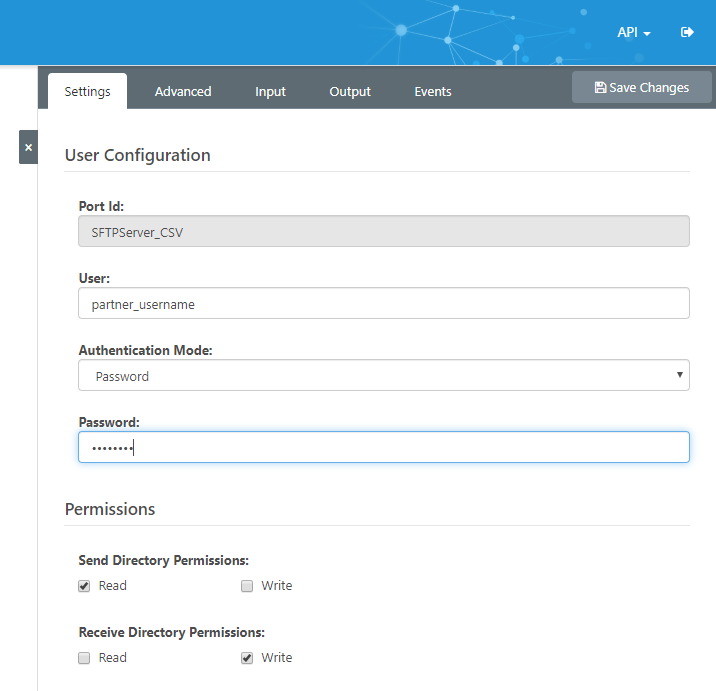Image resolution: width=716 pixels, height=691 pixels.
Task: Switch to the Advanced tab
Action: click(x=183, y=91)
